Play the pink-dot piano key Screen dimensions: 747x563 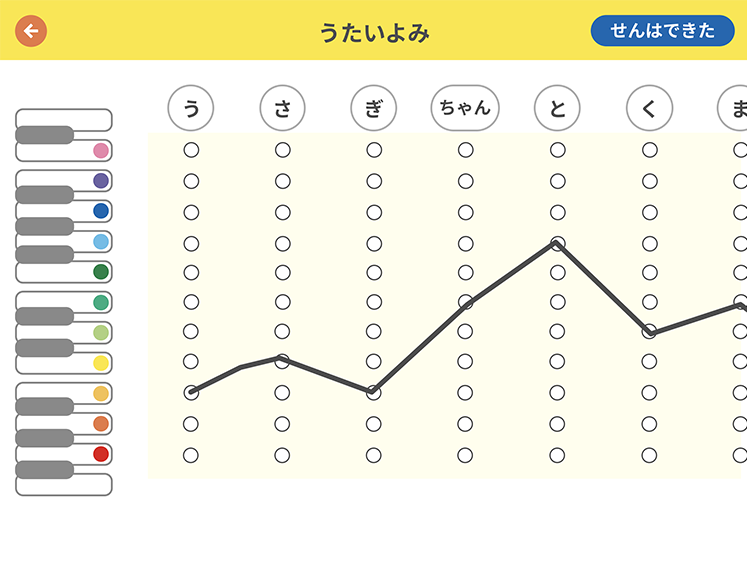pos(64,151)
